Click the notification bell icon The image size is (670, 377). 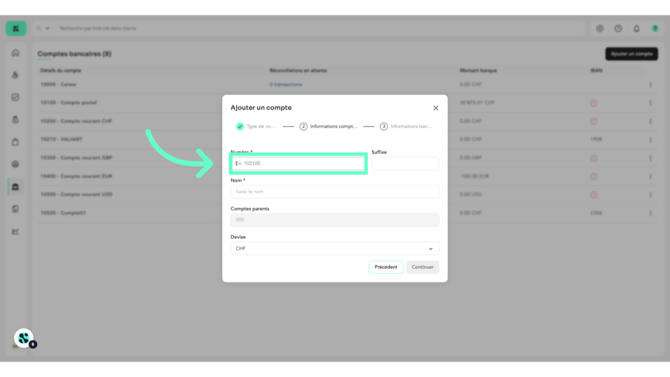pos(636,29)
